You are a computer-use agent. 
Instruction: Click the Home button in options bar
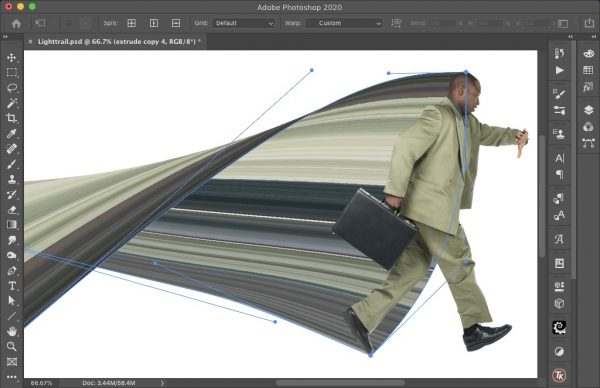point(16,23)
